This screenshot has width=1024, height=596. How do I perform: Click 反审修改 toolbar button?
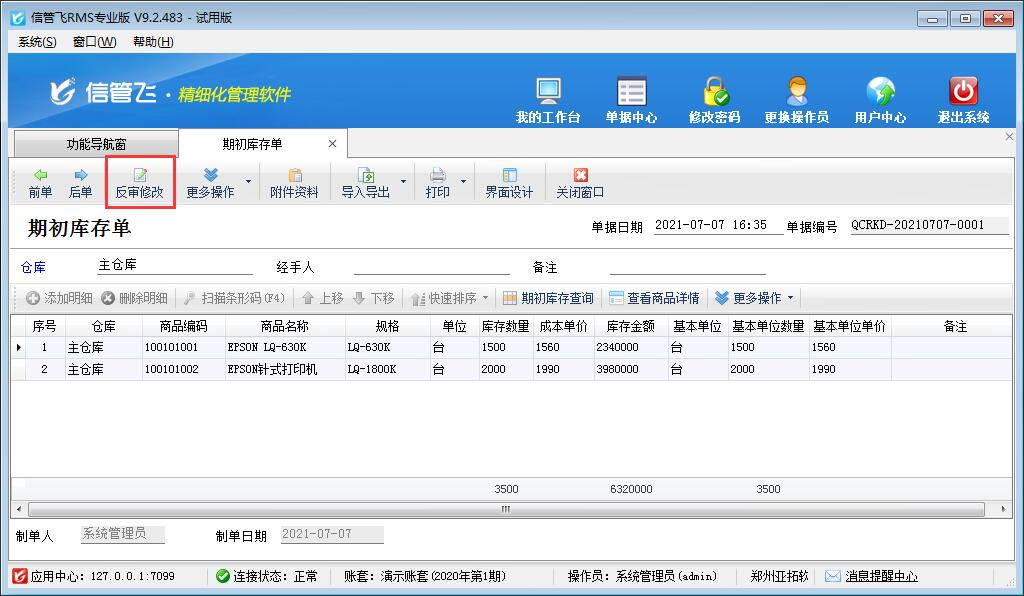(x=140, y=182)
